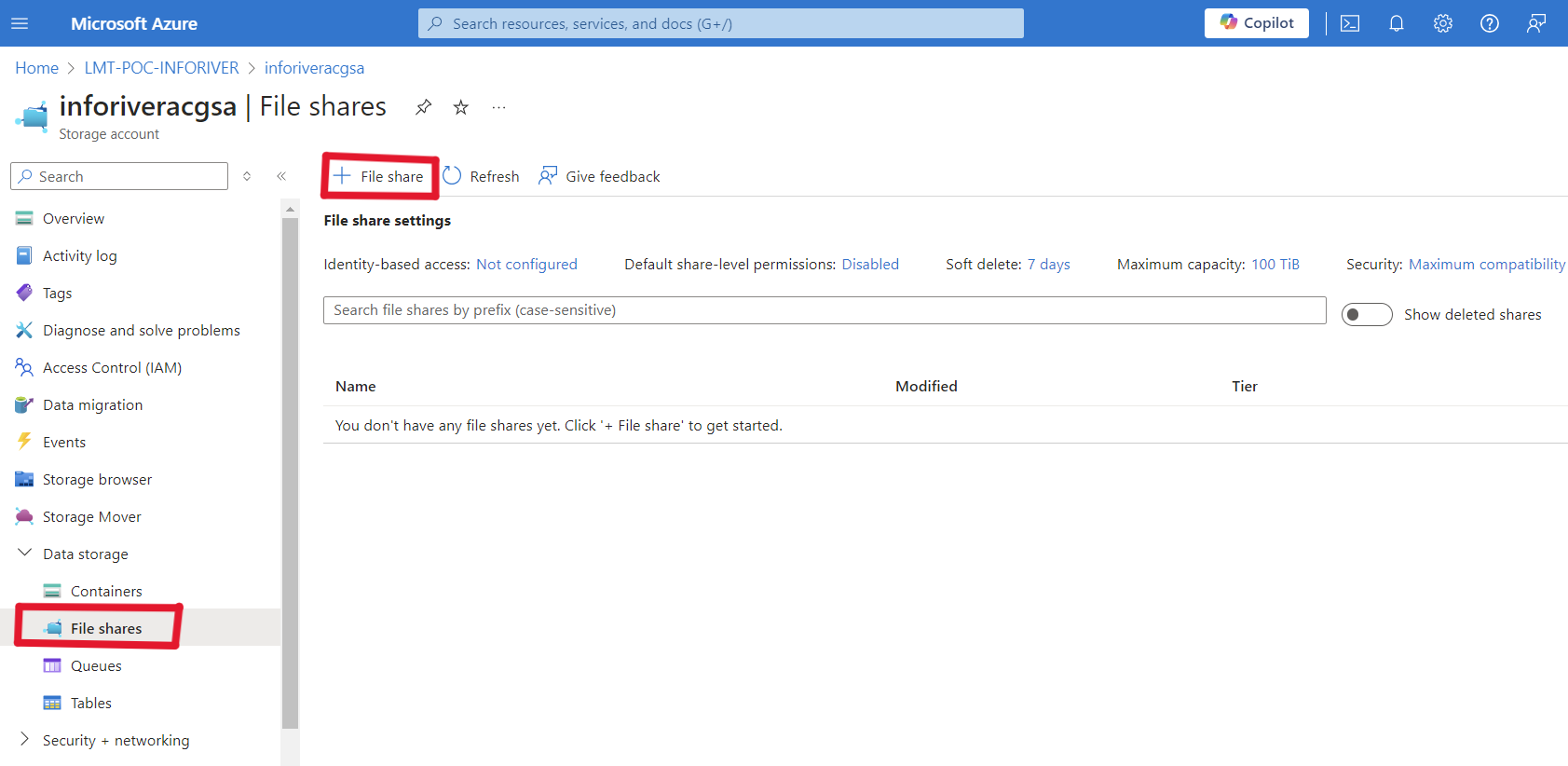
Task: Toggle Show deleted shares switch
Action: pos(1366,315)
